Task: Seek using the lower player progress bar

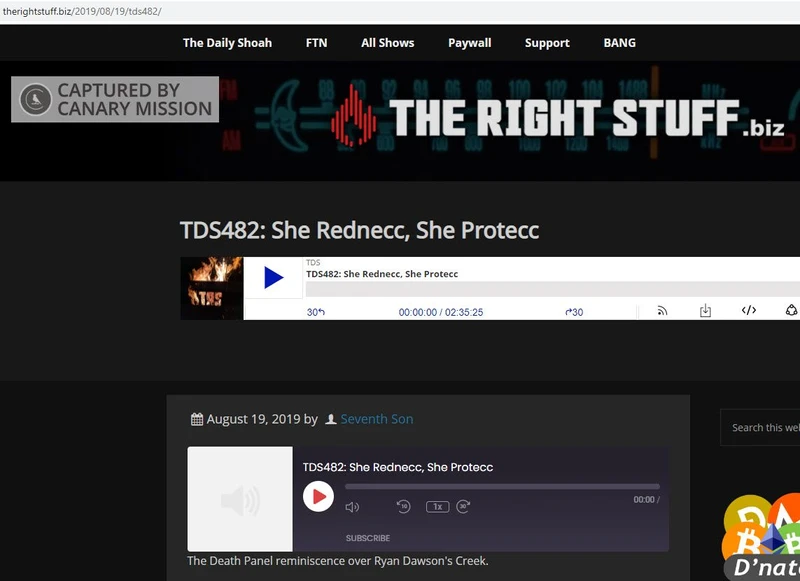Action: click(x=502, y=487)
